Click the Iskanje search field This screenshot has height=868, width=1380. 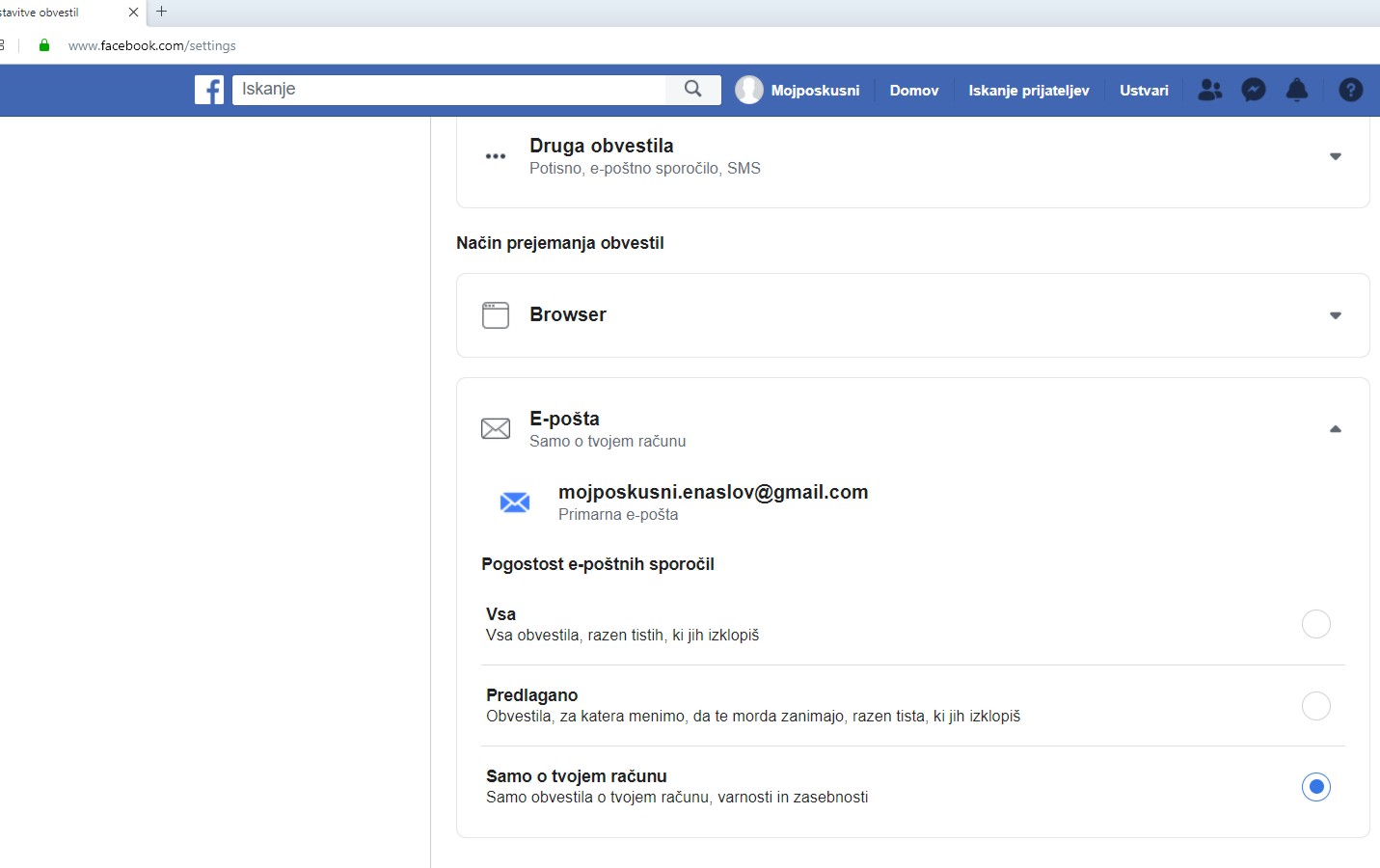[x=448, y=90]
